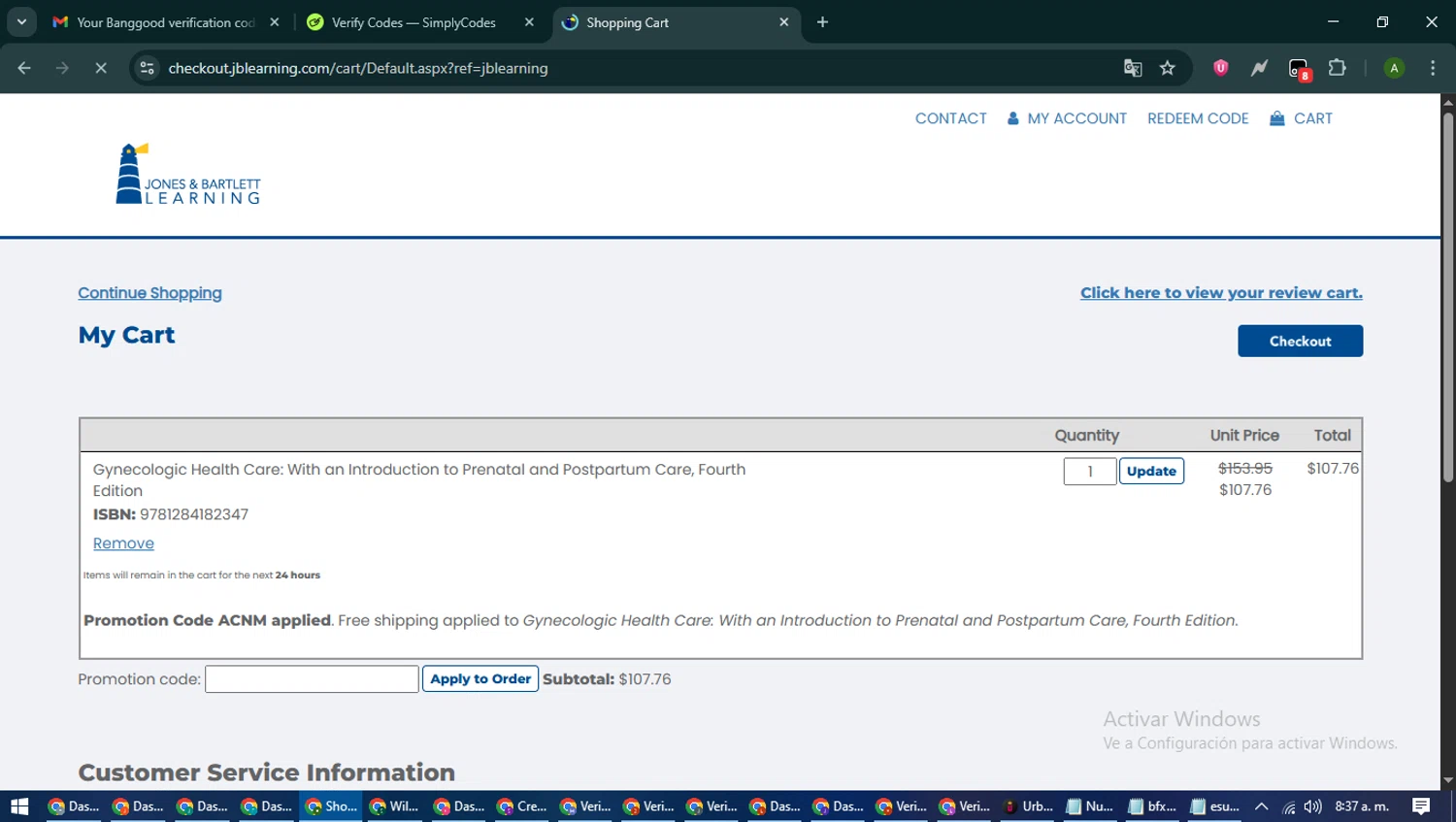The height and width of the screenshot is (822, 1456).
Task: Switch to the Wil... taskbar Chrome window
Action: pyautogui.click(x=394, y=806)
